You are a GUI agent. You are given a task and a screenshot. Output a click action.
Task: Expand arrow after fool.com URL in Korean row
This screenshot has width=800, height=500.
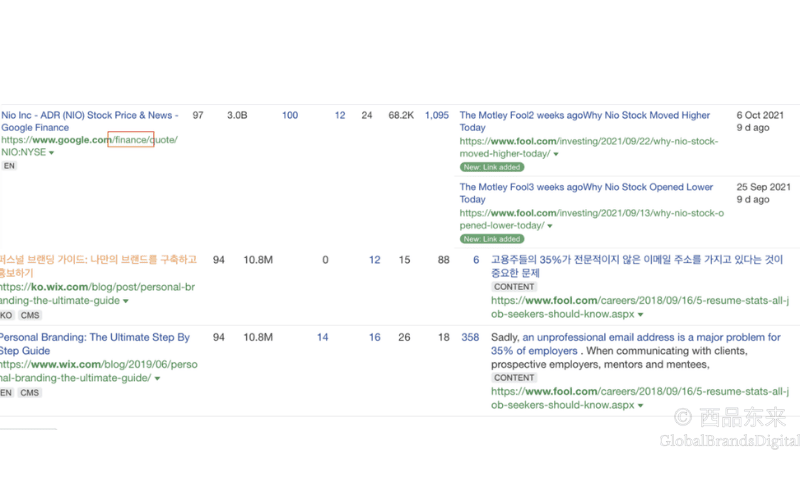[x=640, y=315]
